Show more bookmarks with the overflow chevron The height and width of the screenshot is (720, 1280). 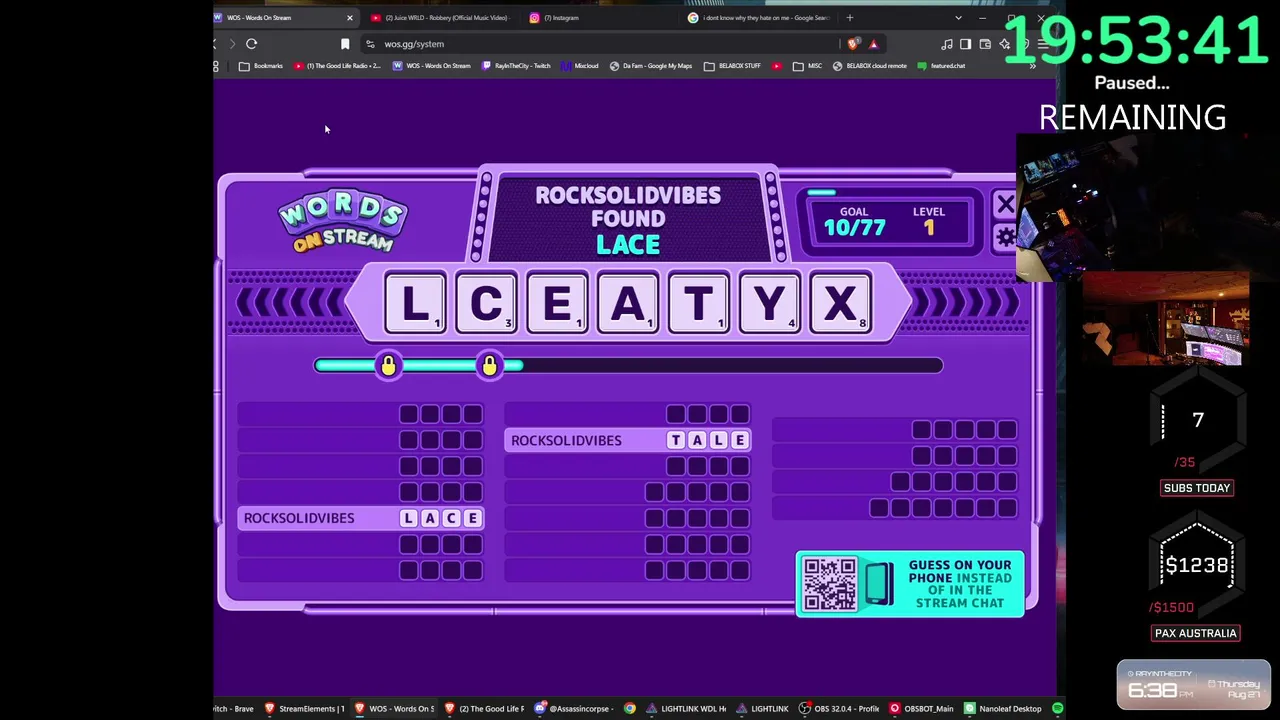(x=1032, y=66)
